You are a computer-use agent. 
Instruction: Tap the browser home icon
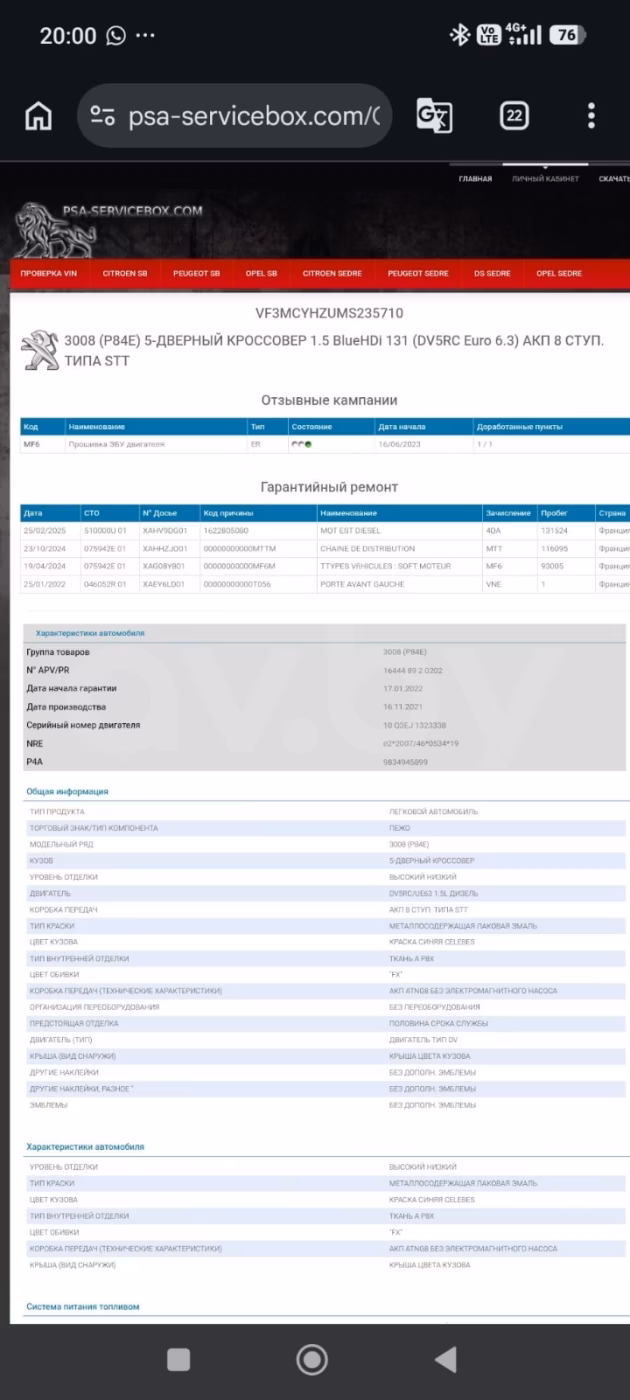(x=38, y=116)
